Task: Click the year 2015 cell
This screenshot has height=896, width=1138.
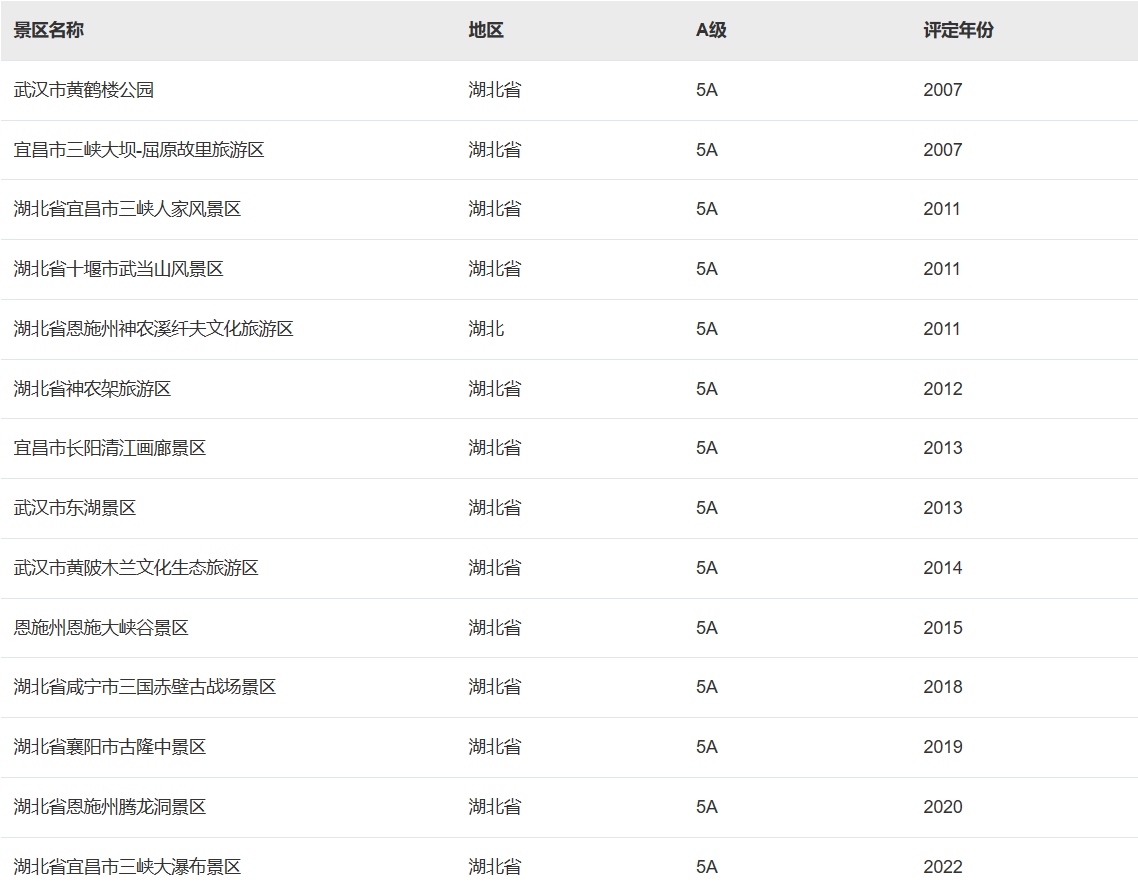Action: pyautogui.click(x=943, y=628)
